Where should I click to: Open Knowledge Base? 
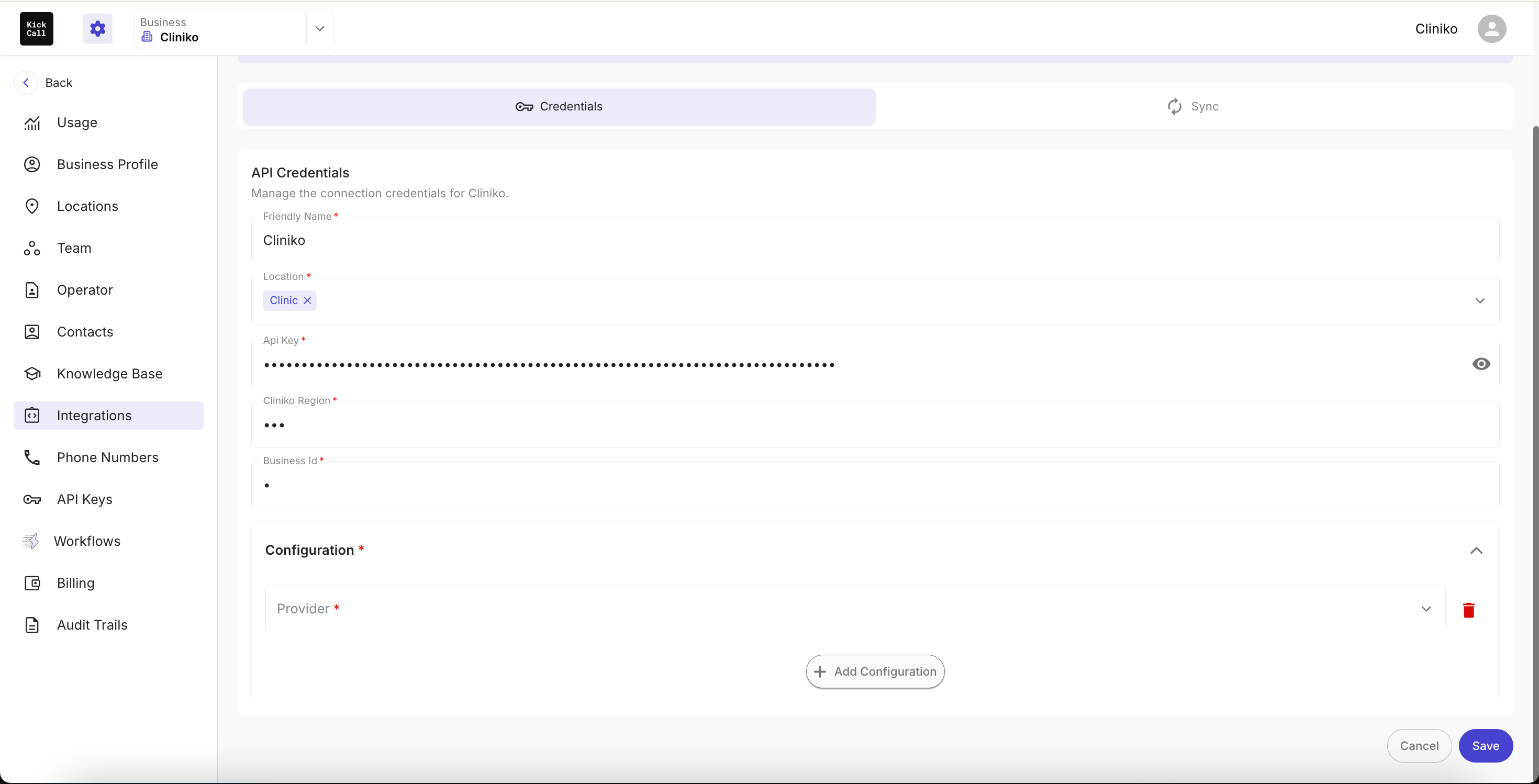tap(109, 373)
